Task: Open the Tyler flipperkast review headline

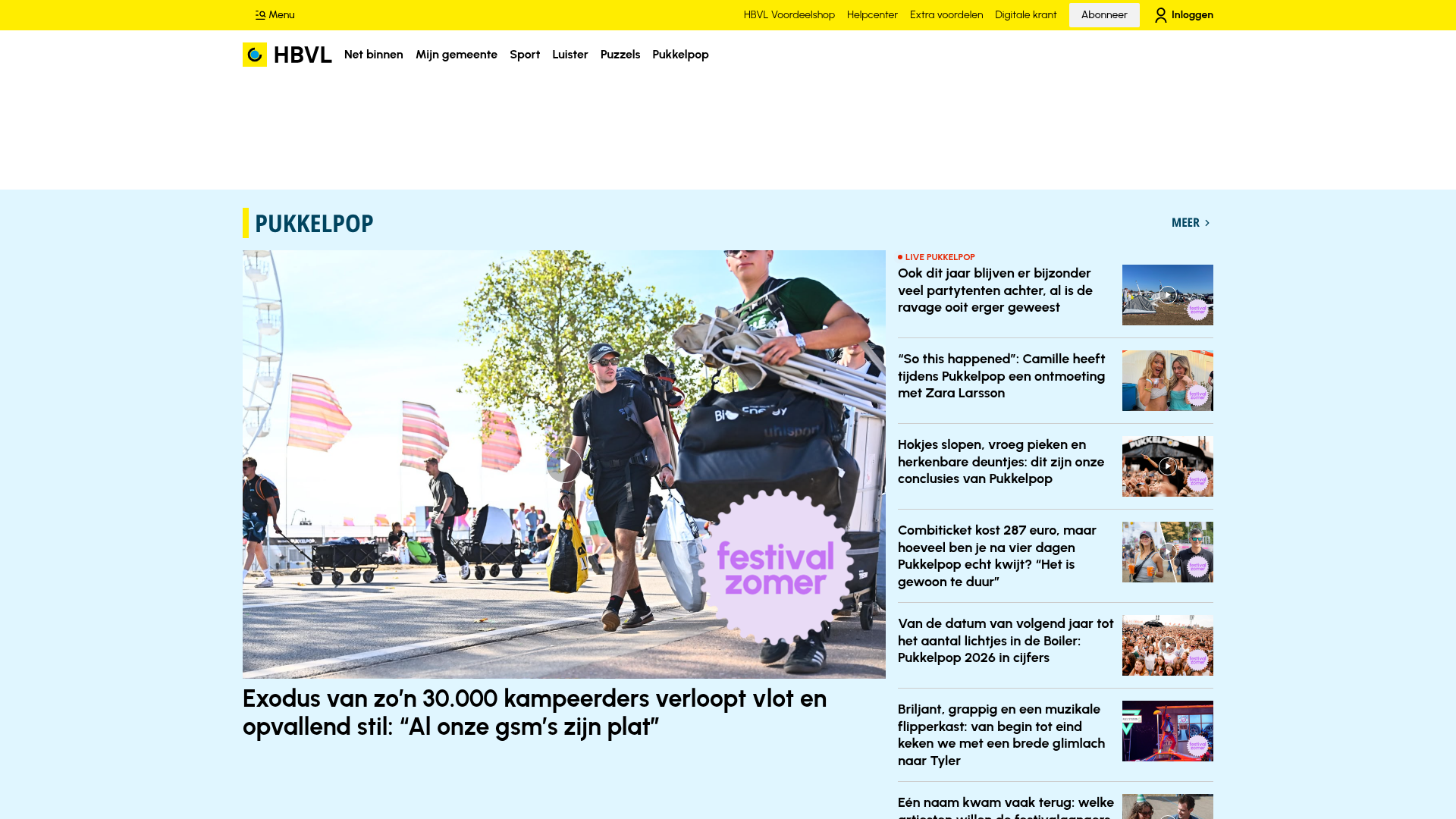Action: (x=1001, y=735)
